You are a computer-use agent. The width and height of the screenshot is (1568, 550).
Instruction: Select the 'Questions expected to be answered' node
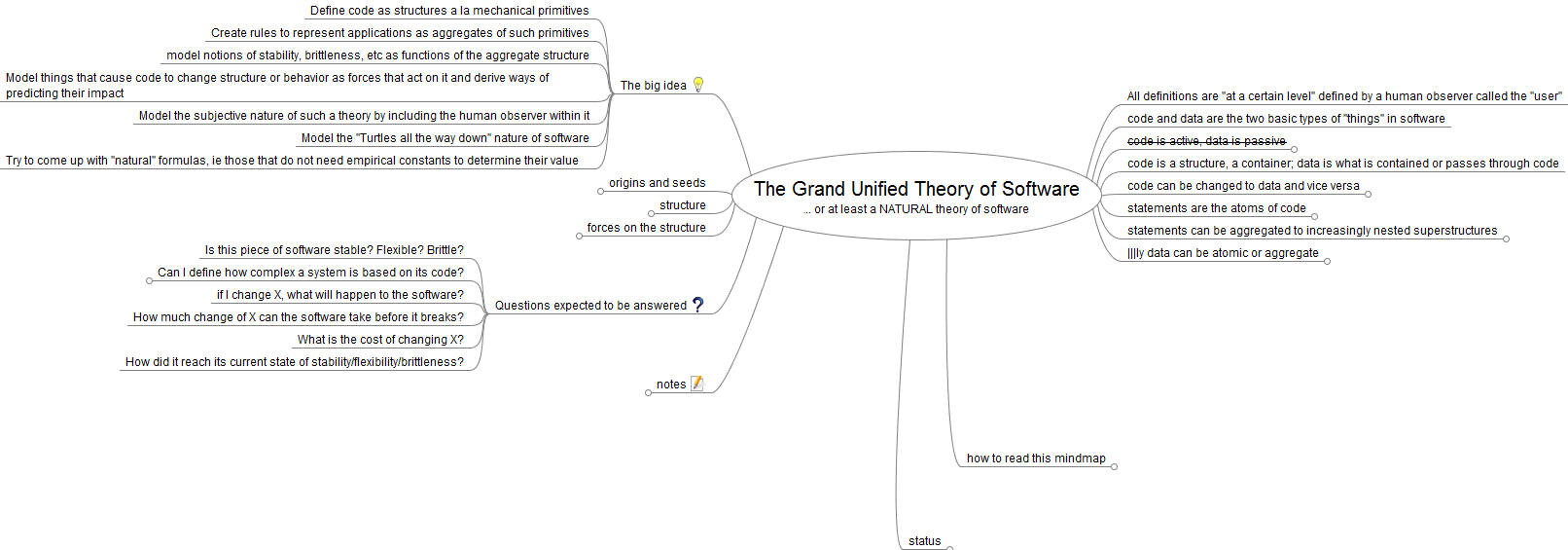coord(590,306)
